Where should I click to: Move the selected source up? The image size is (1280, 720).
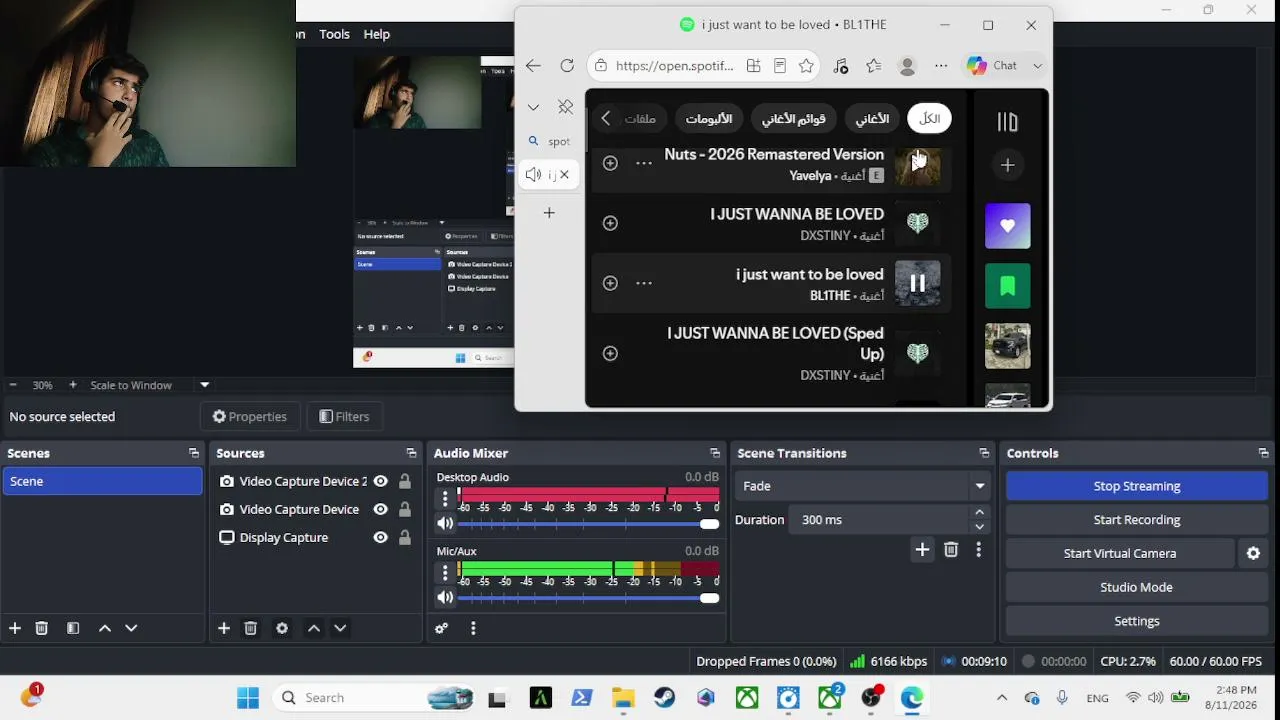point(313,628)
